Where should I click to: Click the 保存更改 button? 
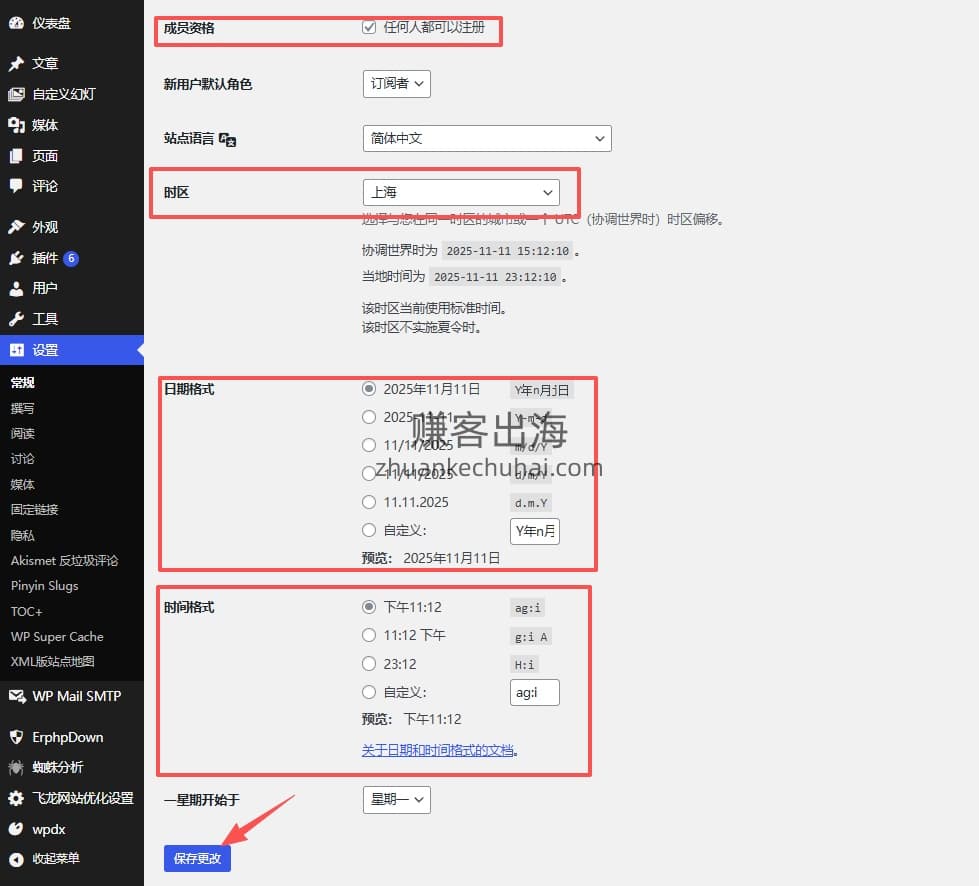click(197, 858)
